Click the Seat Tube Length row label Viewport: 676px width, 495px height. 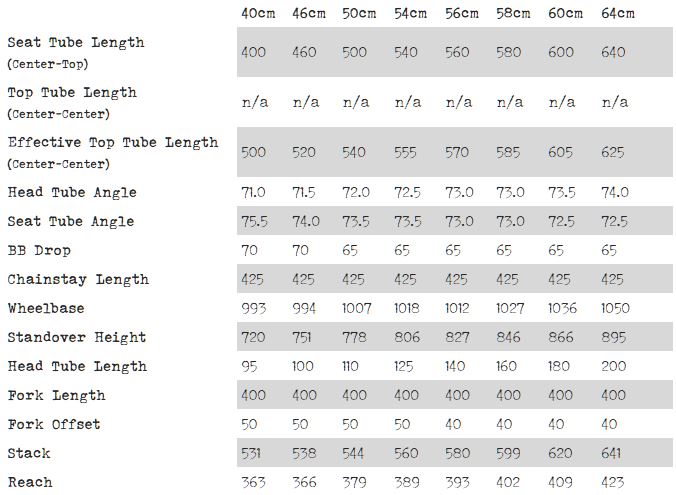[x=76, y=42]
